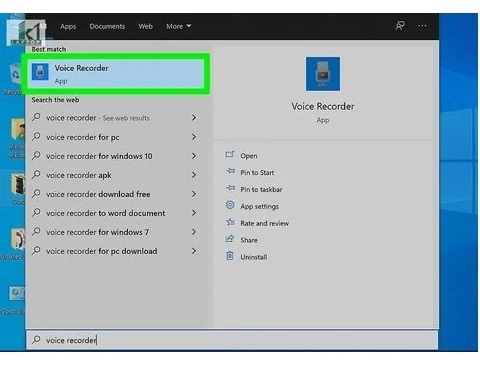Expand chevron next to 'voice recorder for windows 7'

coord(194,232)
